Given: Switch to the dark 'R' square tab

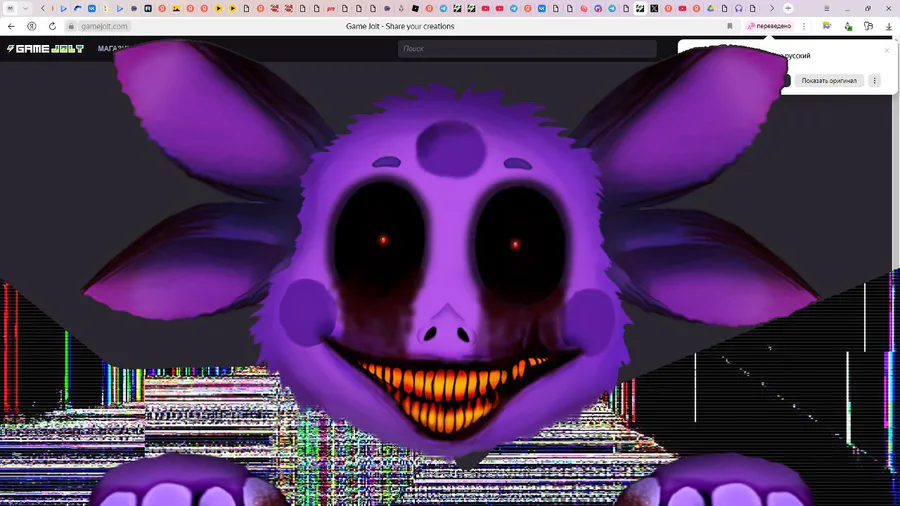Looking at the screenshot, I should tap(148, 9).
